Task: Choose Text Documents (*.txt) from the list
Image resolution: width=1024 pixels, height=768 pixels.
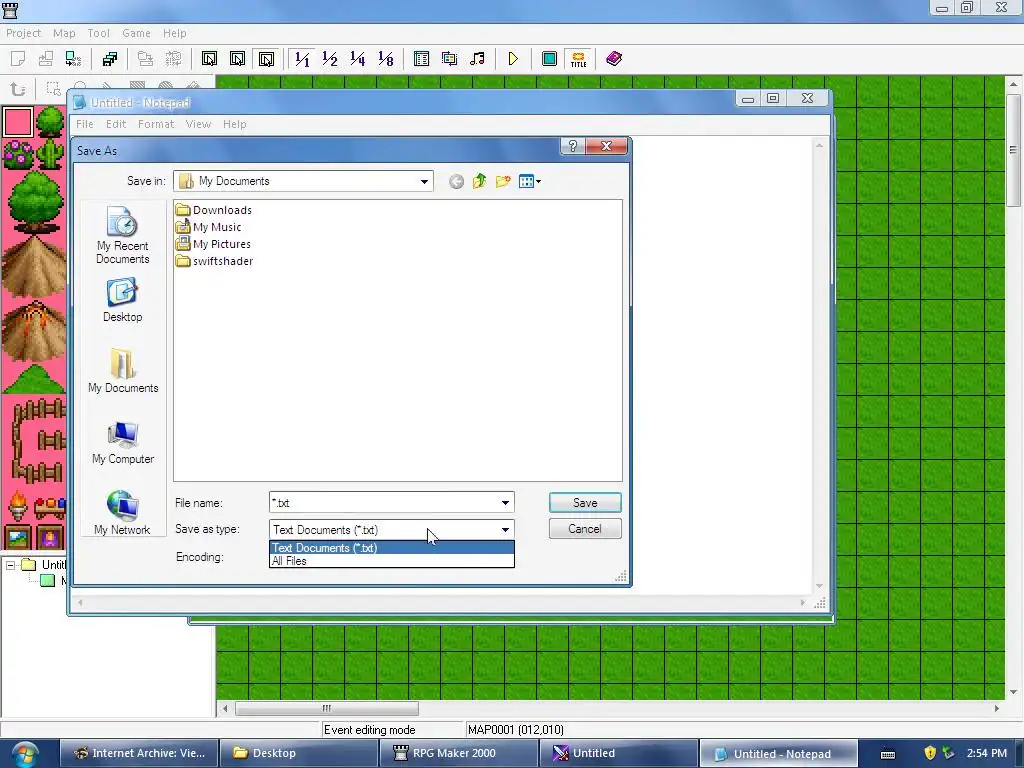Action: click(x=392, y=547)
